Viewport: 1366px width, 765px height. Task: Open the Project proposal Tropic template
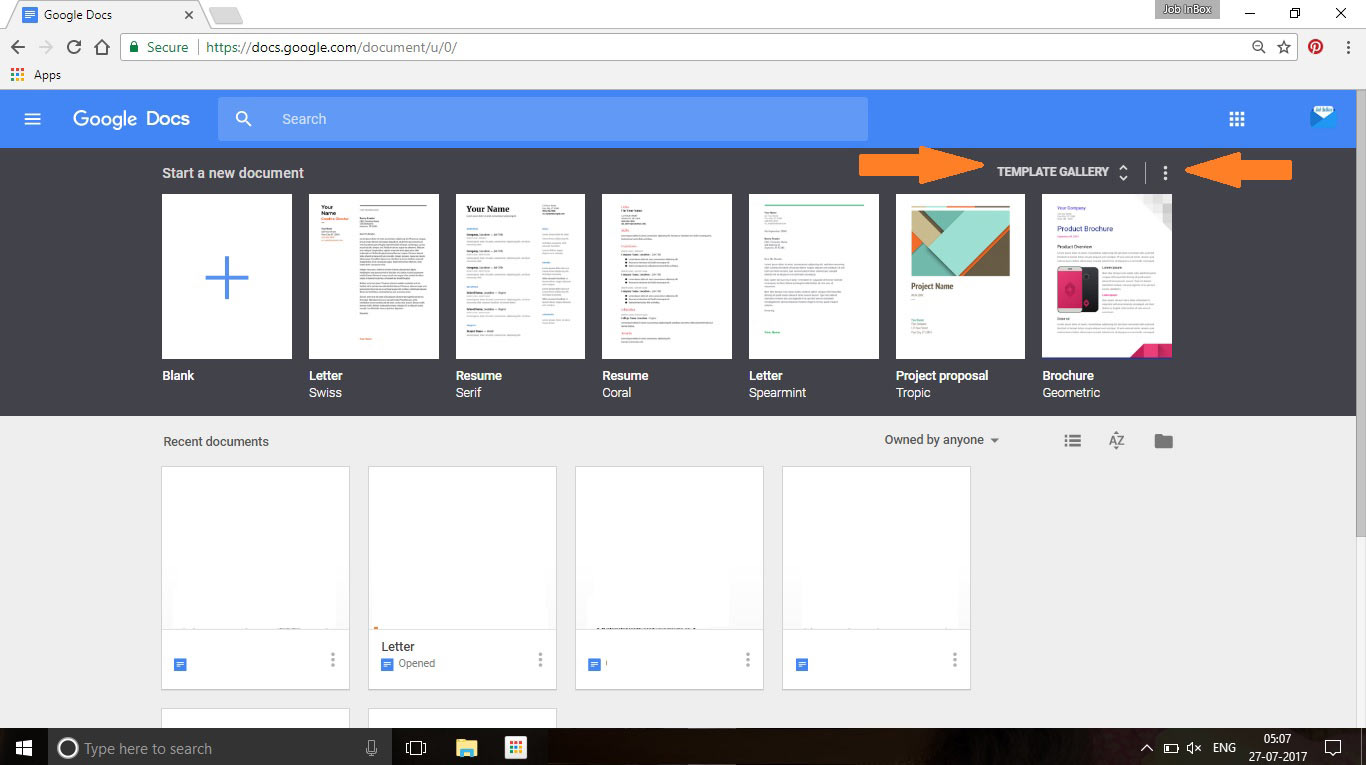(x=960, y=276)
